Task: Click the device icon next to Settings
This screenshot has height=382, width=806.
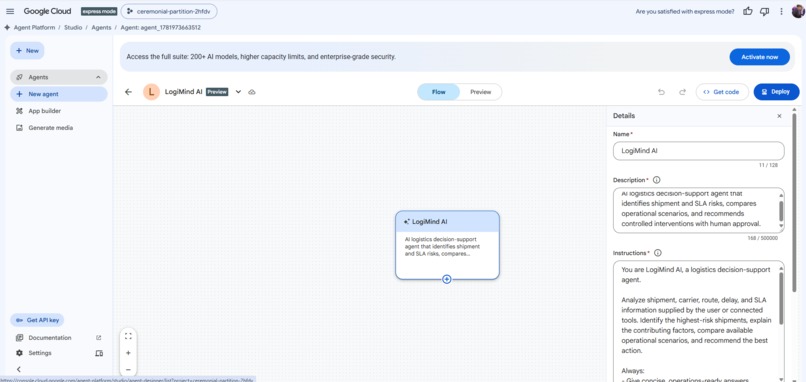Action: click(99, 353)
